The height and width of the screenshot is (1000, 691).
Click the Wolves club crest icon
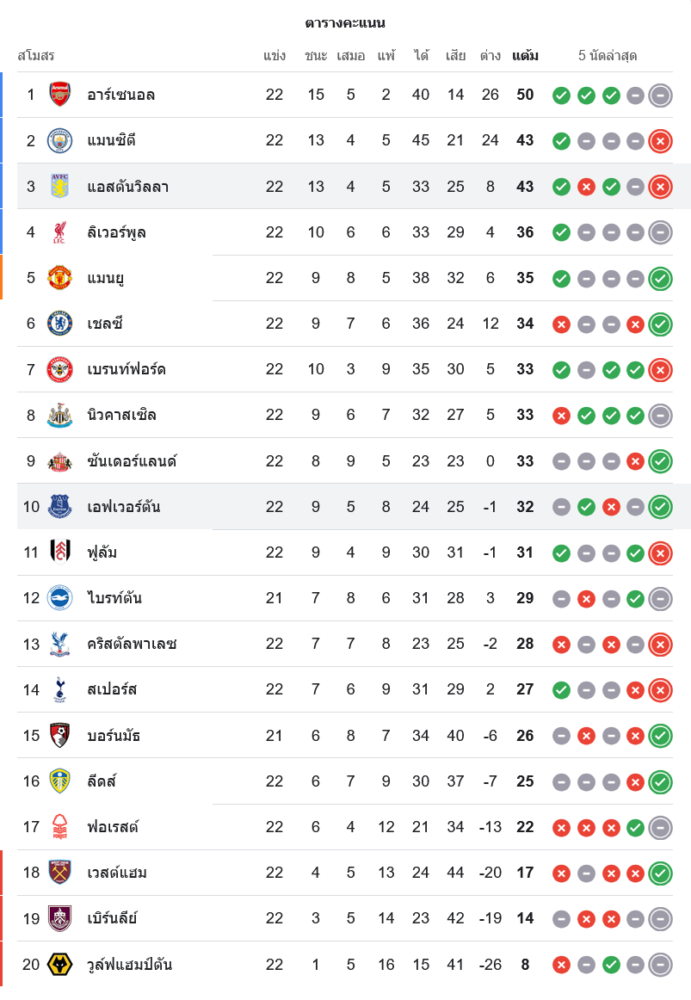click(60, 964)
